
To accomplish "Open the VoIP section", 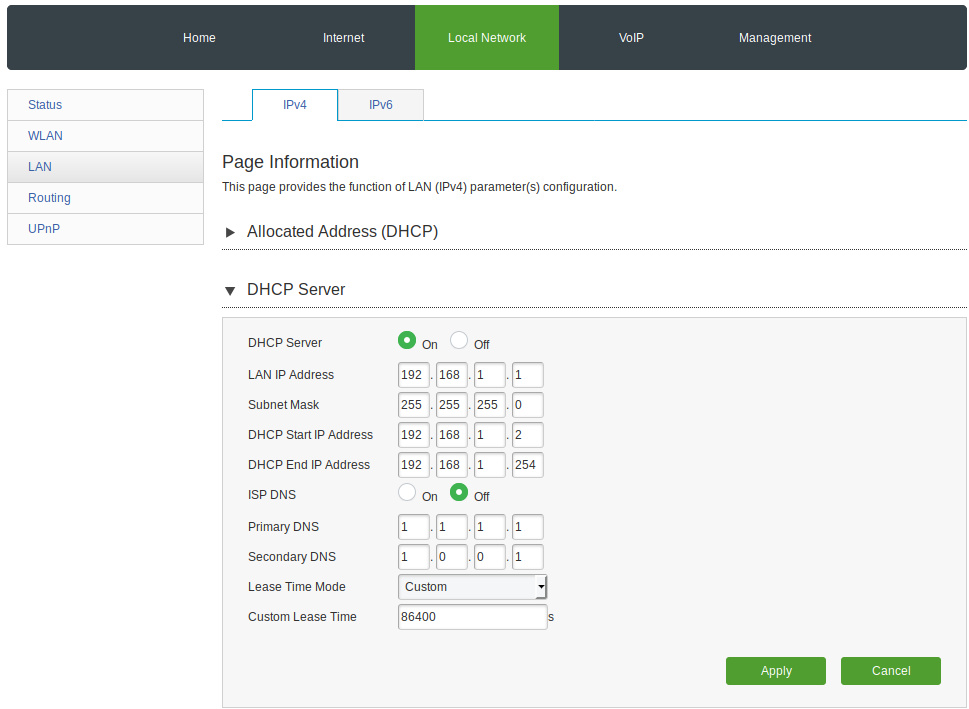I will click(631, 37).
